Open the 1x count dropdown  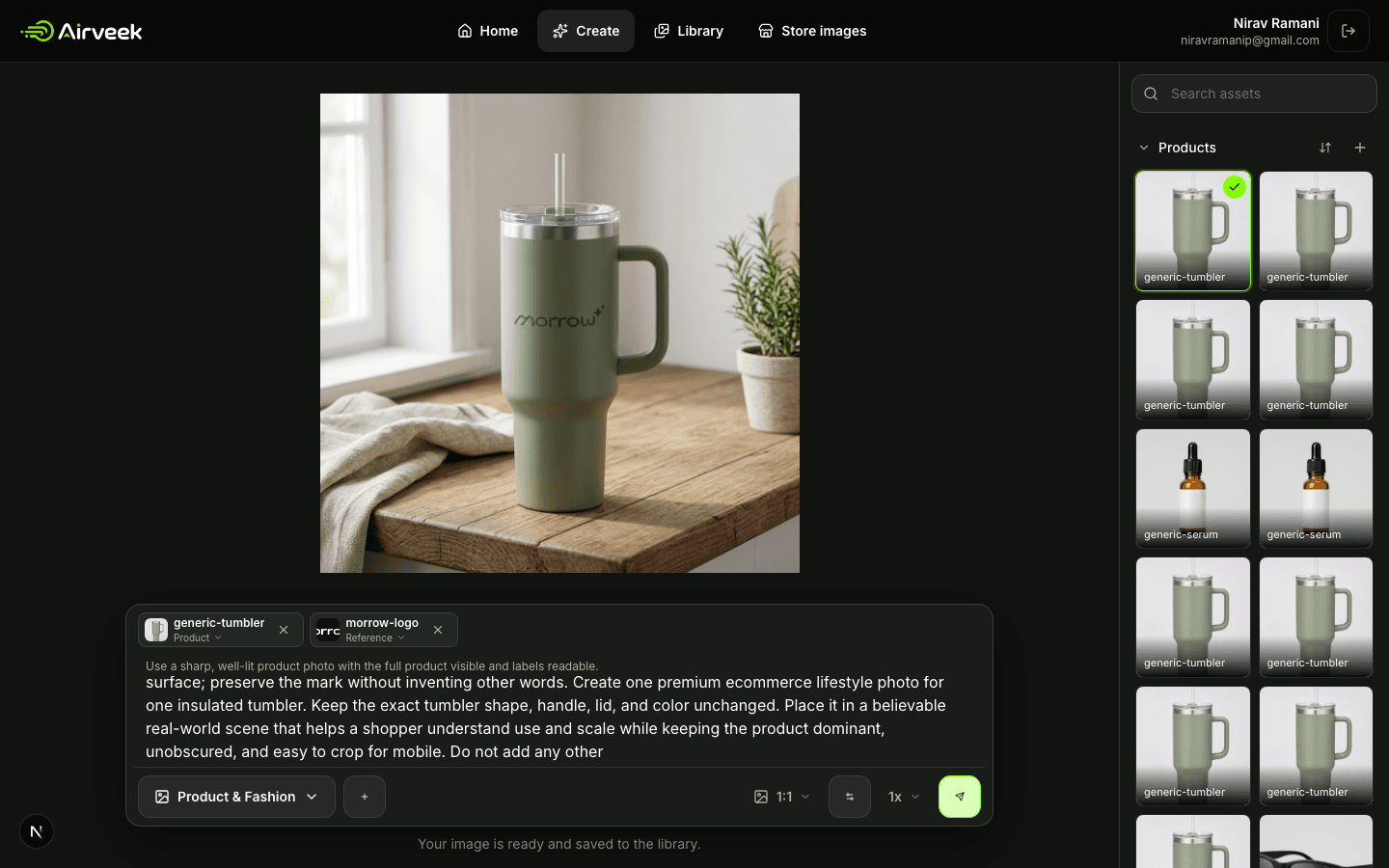coord(904,797)
